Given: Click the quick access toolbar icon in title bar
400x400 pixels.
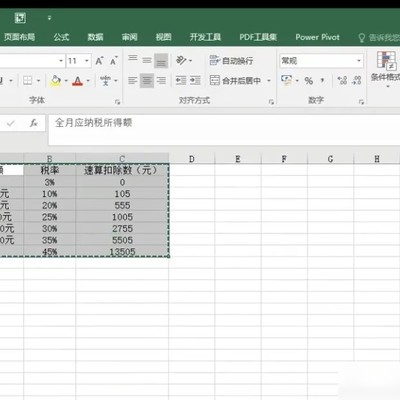Looking at the screenshot, I should point(20,18).
